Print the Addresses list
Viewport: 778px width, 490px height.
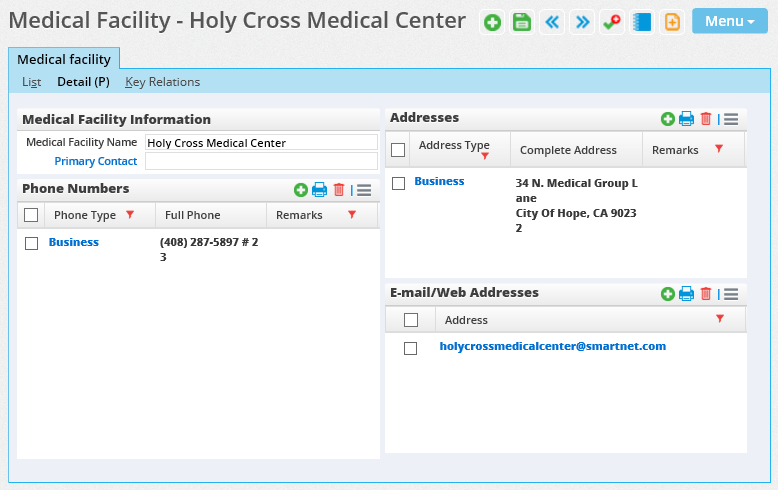tap(687, 119)
